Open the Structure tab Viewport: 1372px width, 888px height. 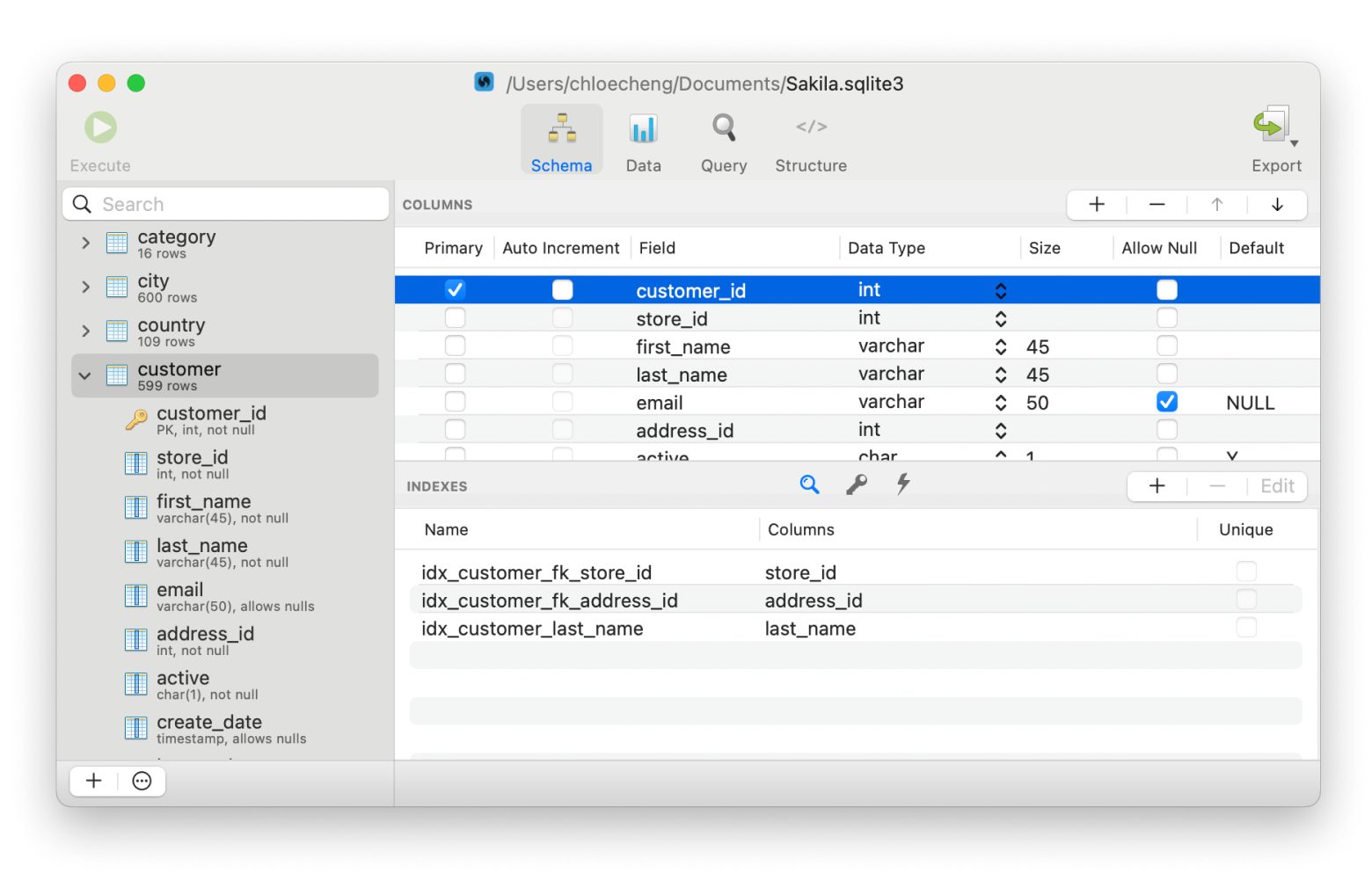point(811,141)
